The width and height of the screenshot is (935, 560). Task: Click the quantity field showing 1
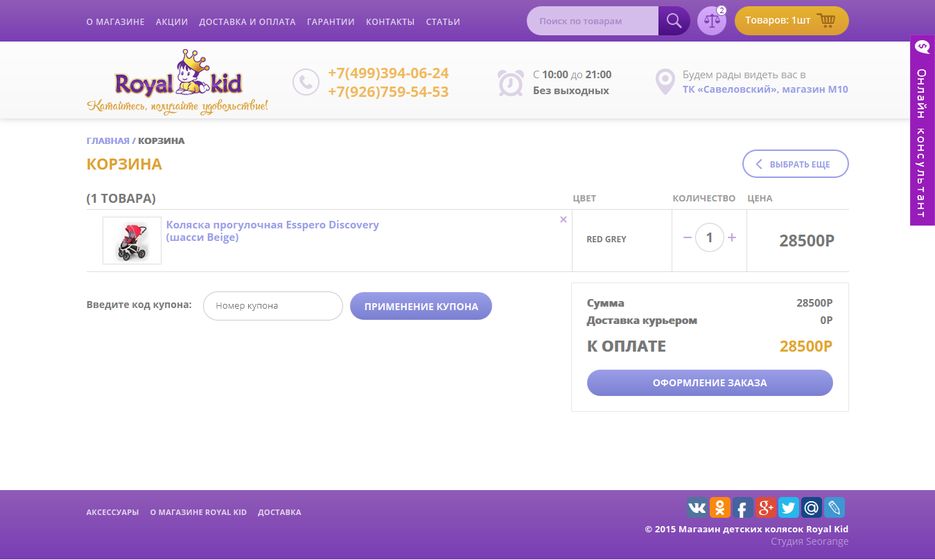coord(709,237)
